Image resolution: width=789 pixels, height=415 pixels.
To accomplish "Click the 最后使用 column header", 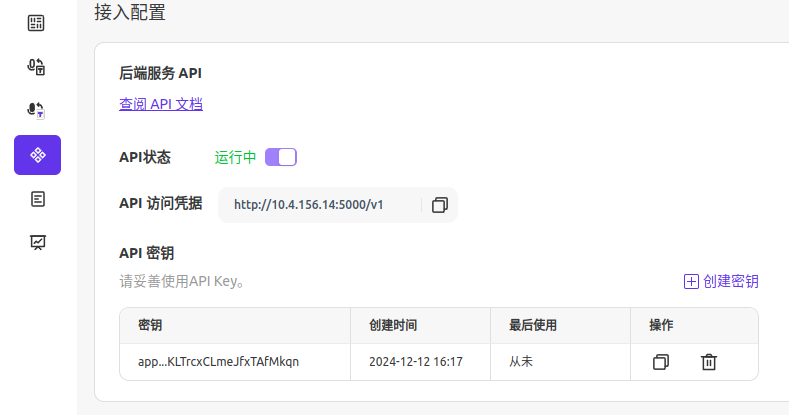I will coord(533,325).
